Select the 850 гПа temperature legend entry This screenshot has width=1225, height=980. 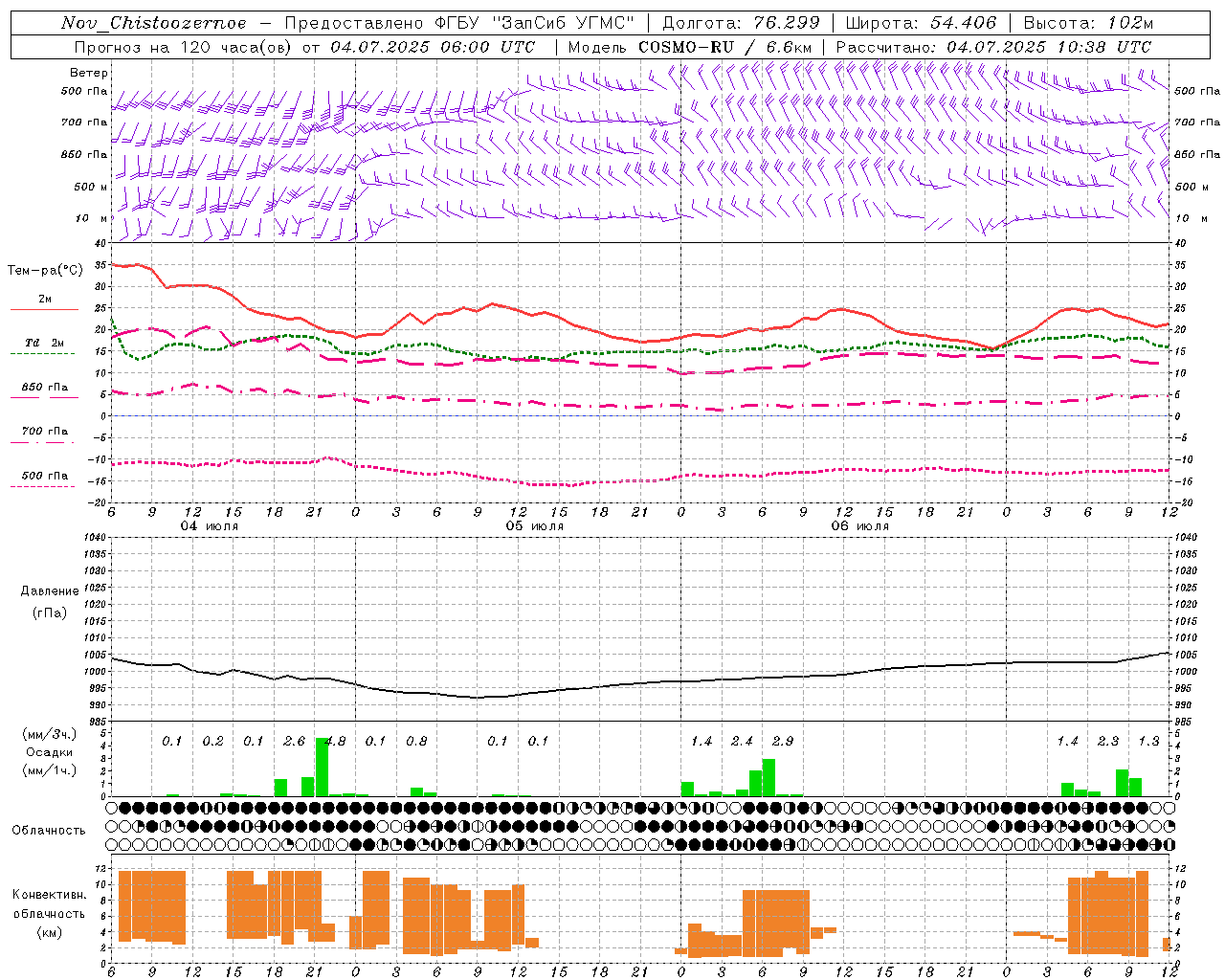click(45, 388)
